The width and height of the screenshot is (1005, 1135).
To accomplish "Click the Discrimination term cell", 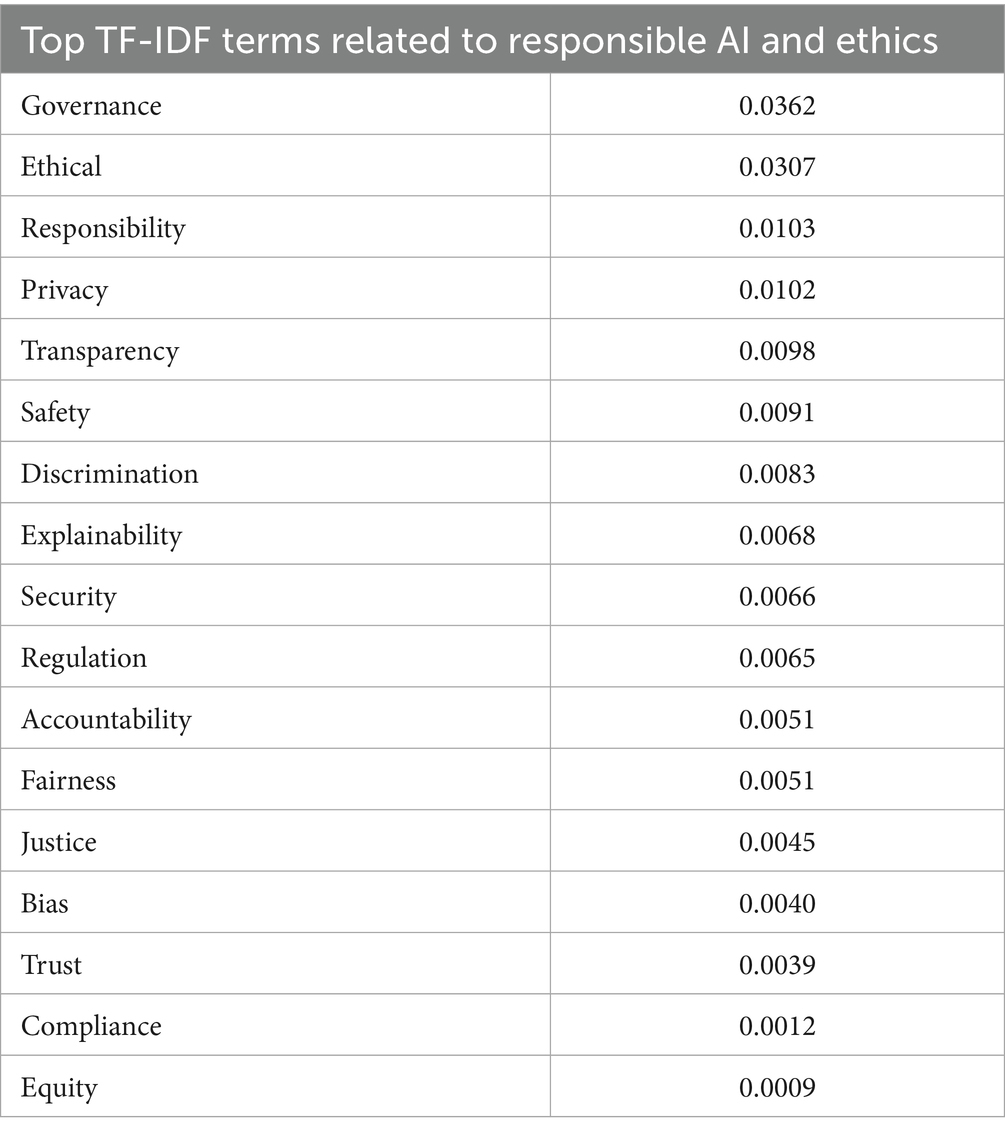I will 110,473.
